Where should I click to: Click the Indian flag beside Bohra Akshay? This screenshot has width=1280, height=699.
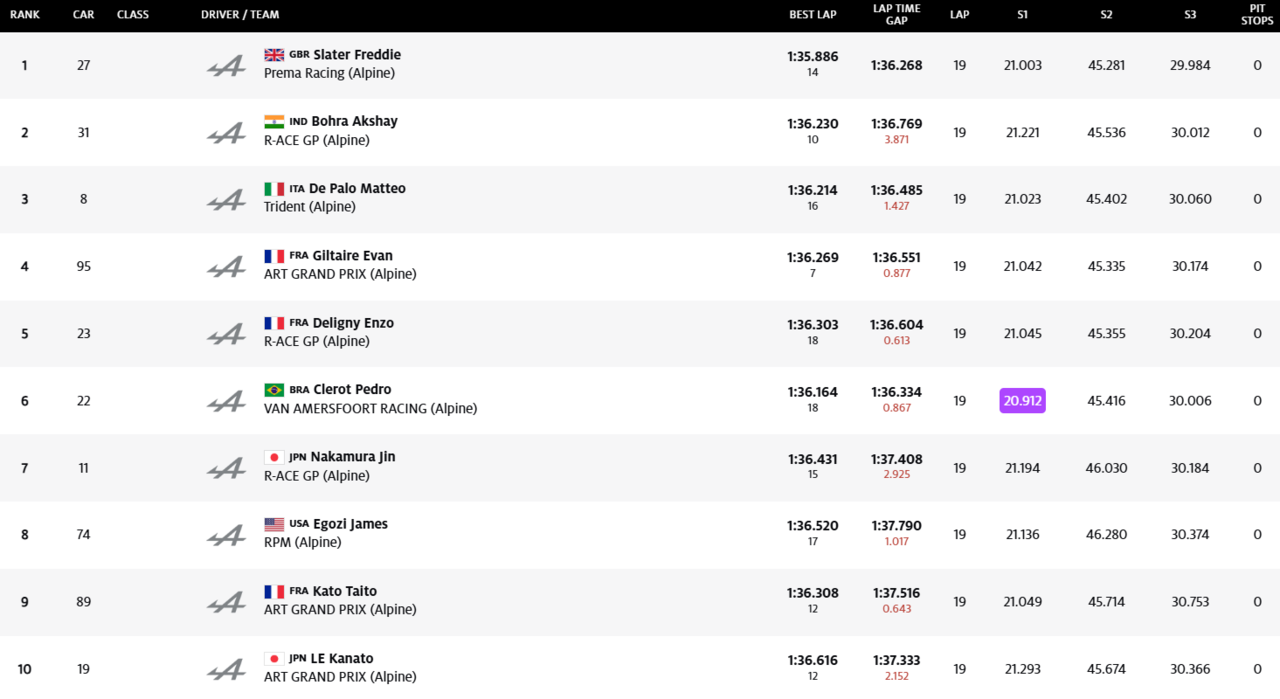pyautogui.click(x=274, y=122)
